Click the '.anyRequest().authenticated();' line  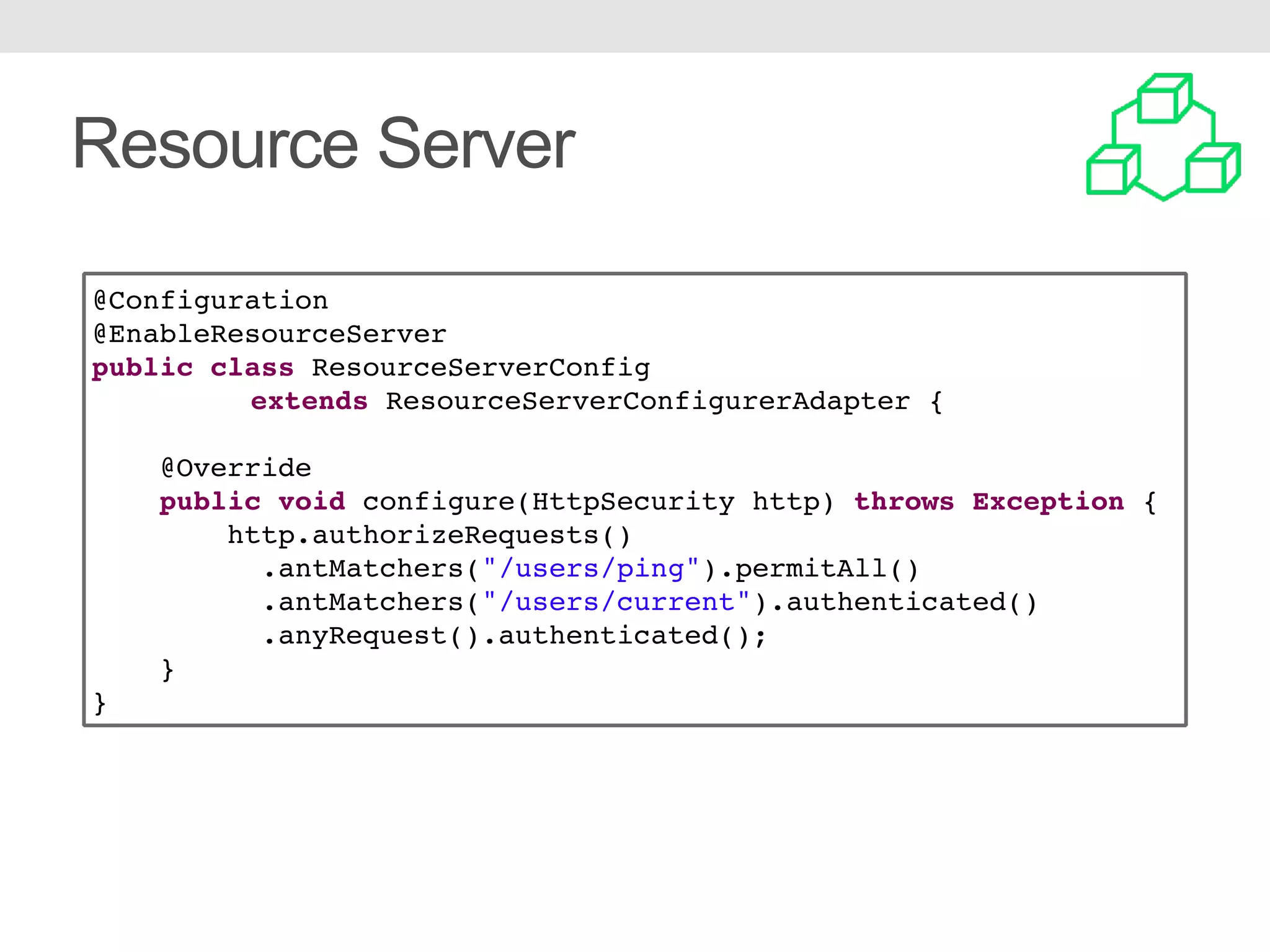(x=516, y=636)
